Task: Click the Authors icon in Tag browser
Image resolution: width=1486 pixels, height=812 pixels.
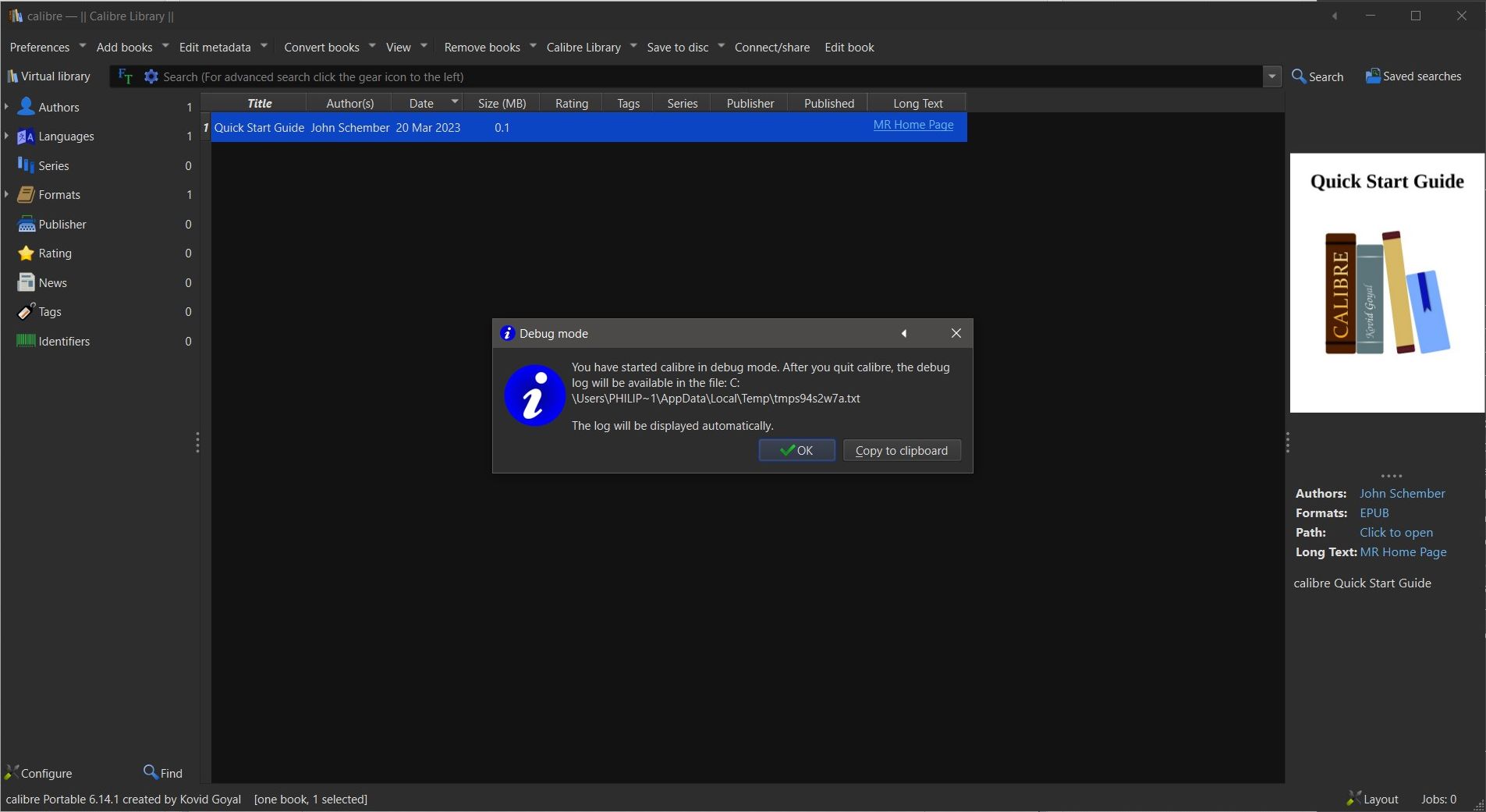Action: pyautogui.click(x=27, y=107)
